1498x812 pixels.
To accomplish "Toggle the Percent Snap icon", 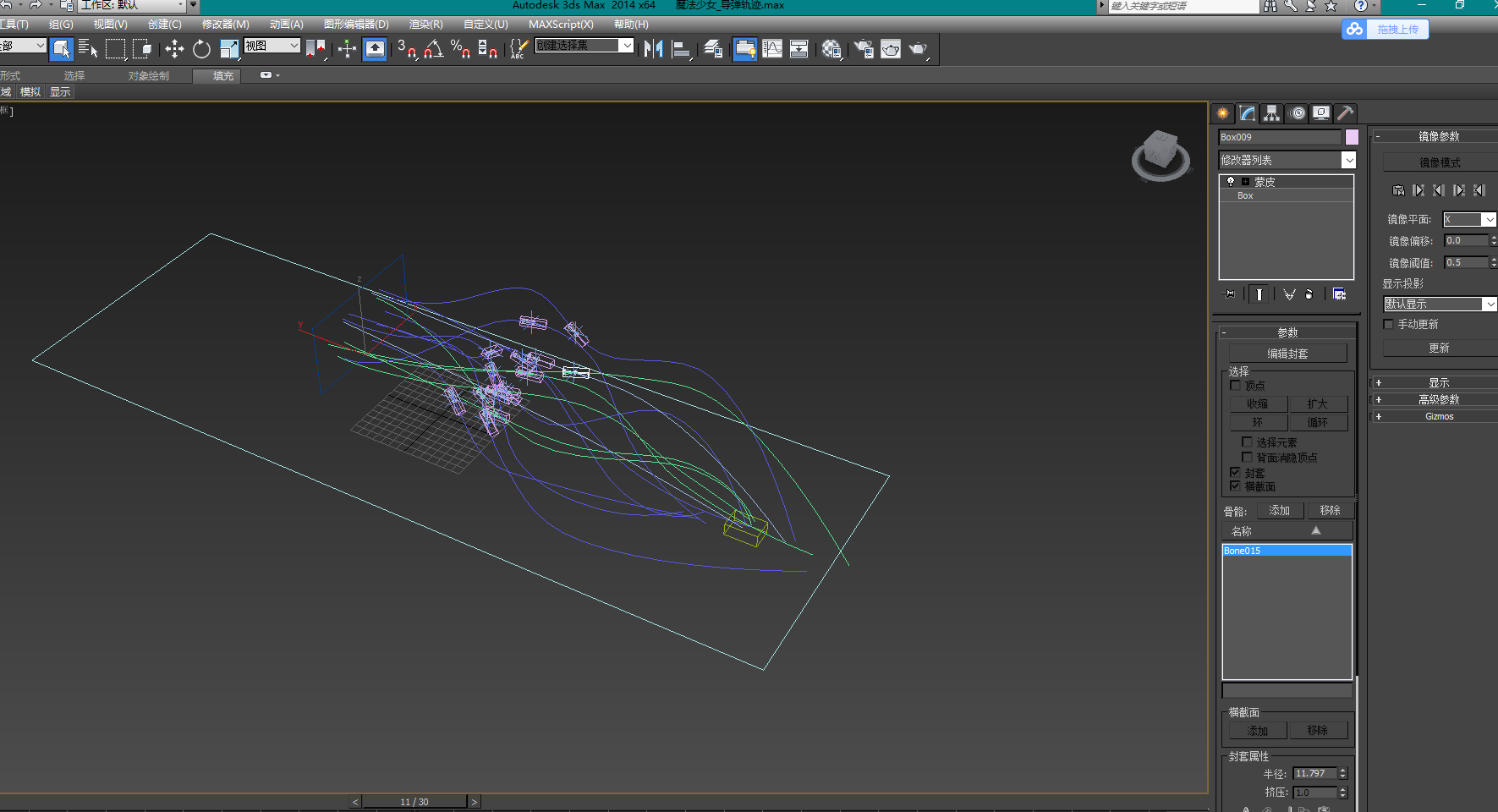I will coord(461,49).
